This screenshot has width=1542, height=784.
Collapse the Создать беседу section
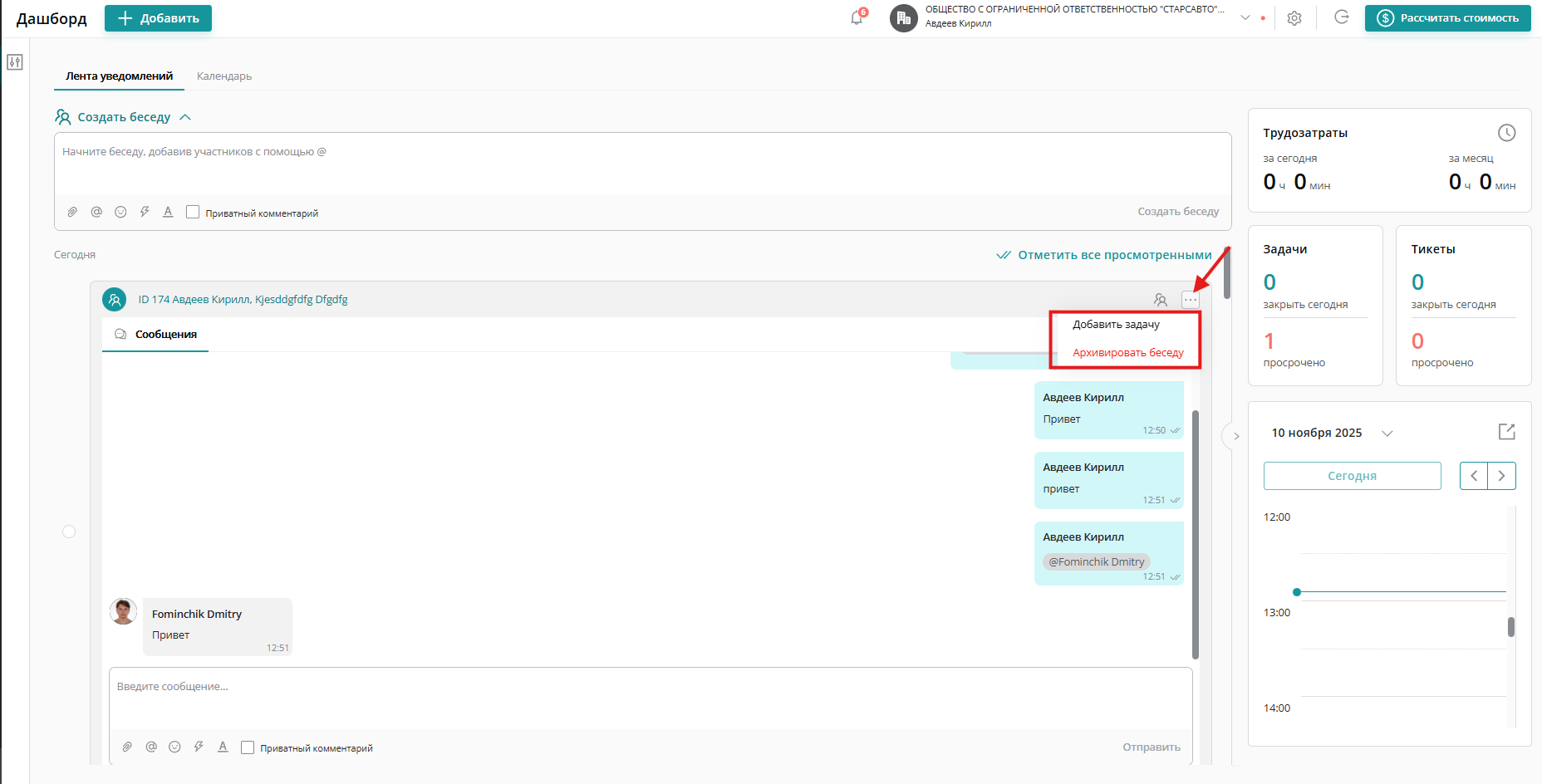(x=185, y=117)
